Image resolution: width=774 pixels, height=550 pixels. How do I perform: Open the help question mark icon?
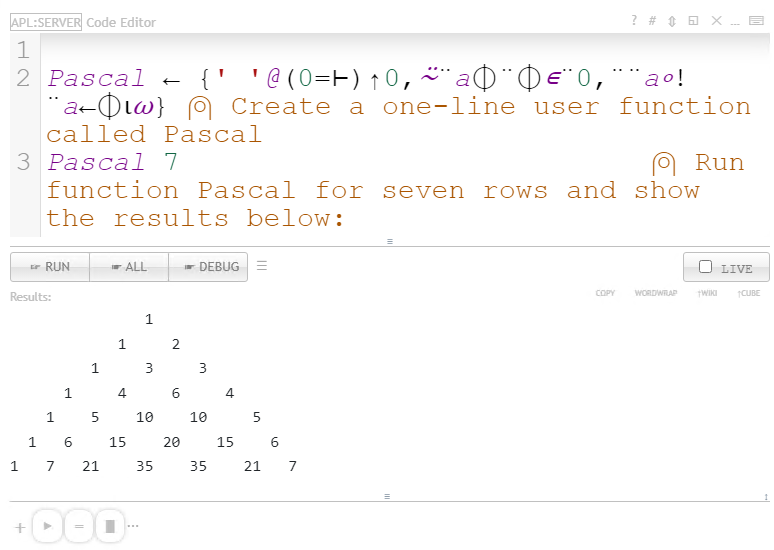(634, 21)
